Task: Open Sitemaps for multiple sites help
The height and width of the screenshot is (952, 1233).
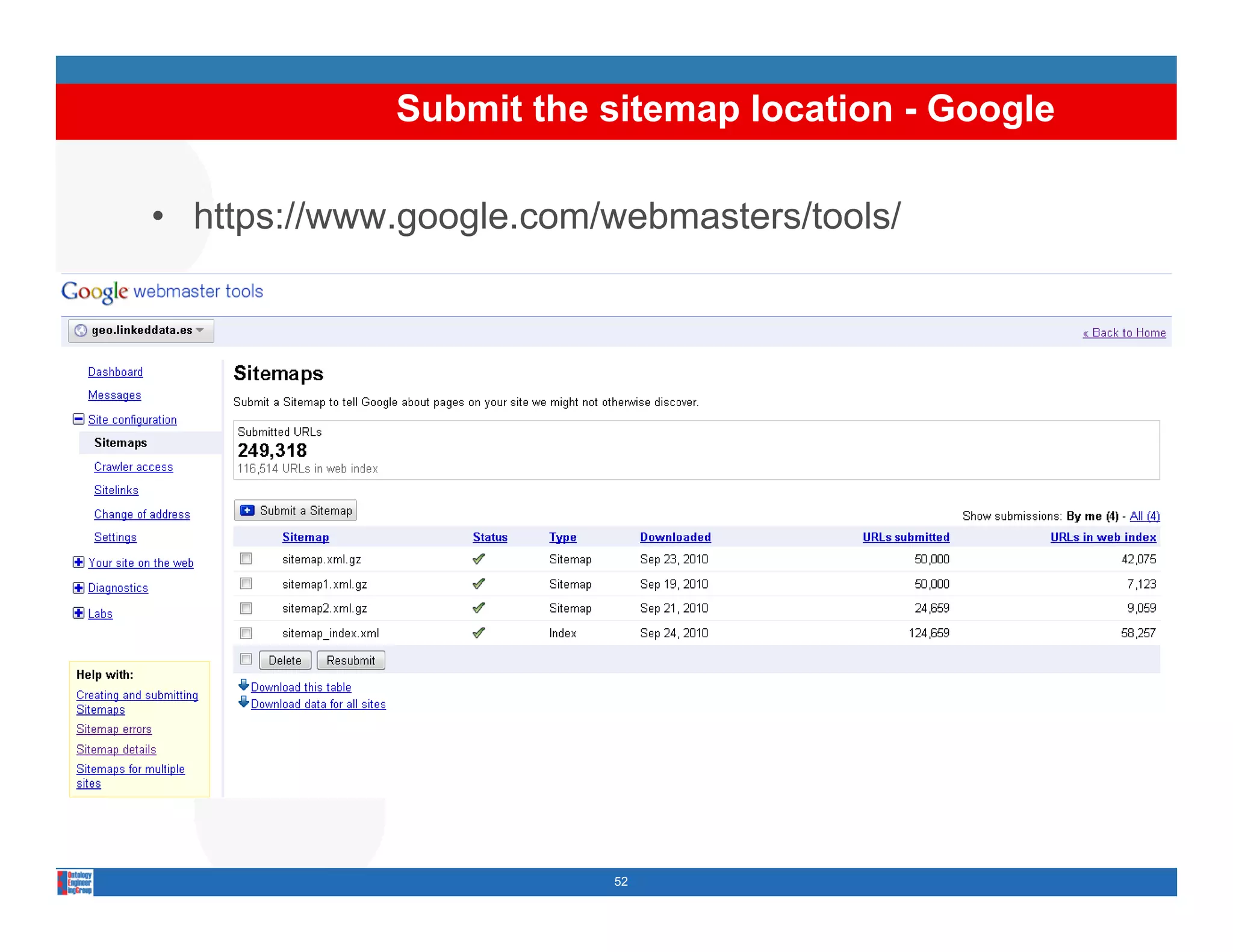Action: point(131,776)
